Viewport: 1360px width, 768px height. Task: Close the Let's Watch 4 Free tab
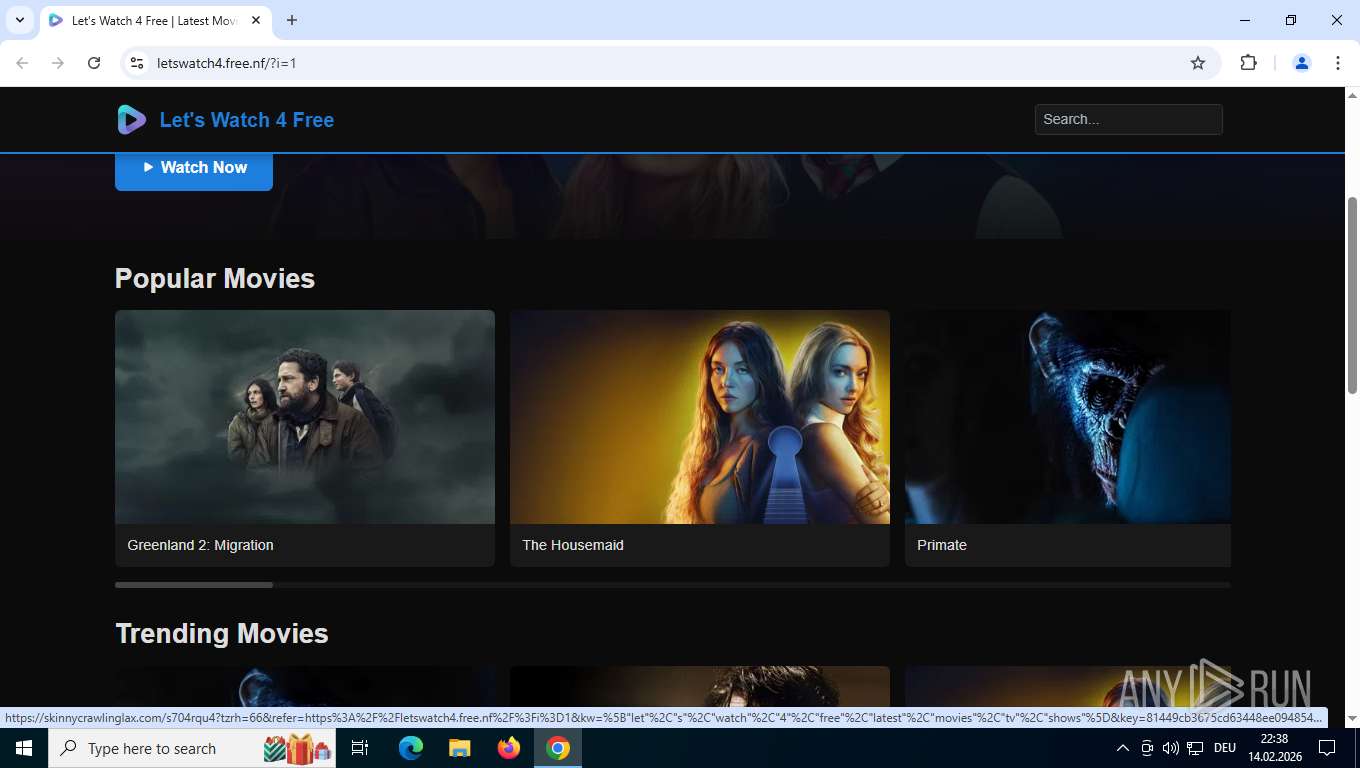click(x=256, y=20)
